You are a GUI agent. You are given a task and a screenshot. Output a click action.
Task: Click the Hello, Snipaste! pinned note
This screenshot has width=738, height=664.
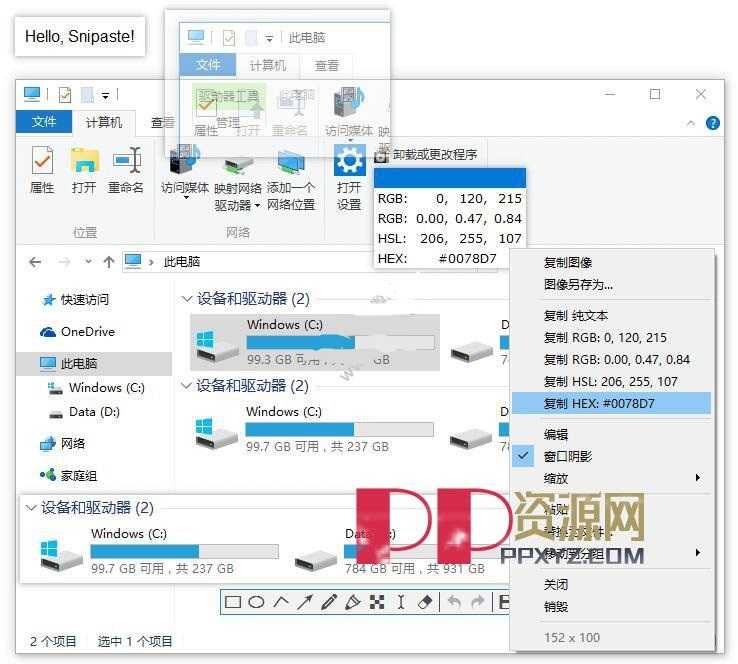click(80, 36)
